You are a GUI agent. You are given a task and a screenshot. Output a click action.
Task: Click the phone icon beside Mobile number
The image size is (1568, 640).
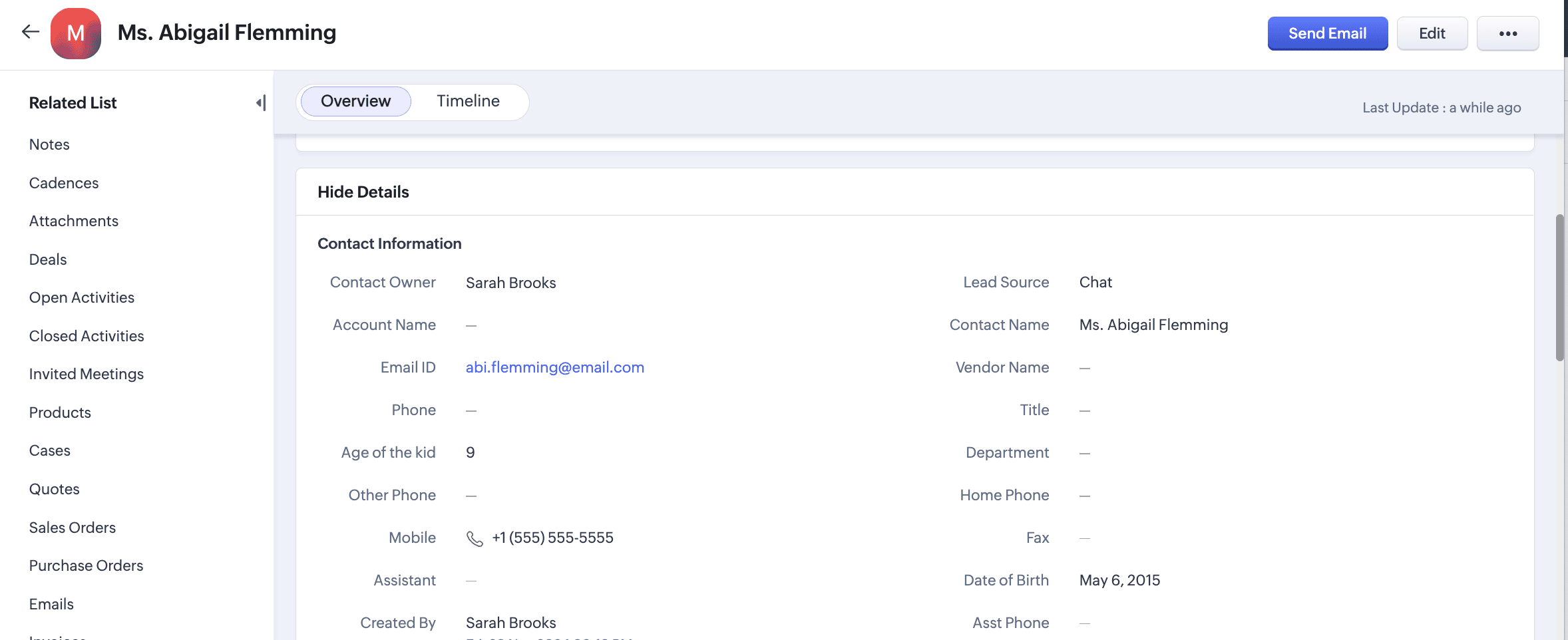[x=475, y=538]
